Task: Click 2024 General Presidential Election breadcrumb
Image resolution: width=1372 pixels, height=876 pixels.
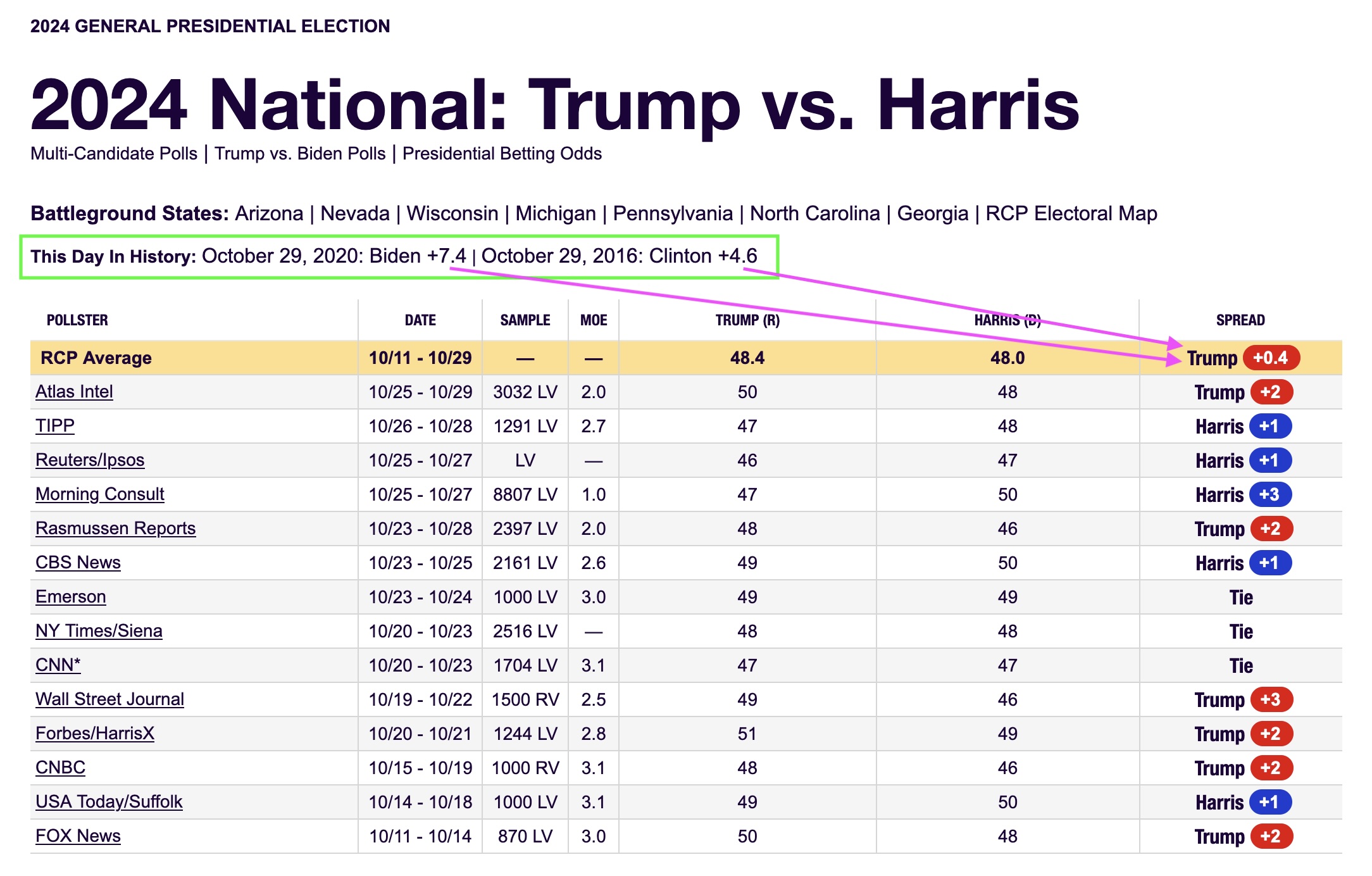Action: point(210,26)
